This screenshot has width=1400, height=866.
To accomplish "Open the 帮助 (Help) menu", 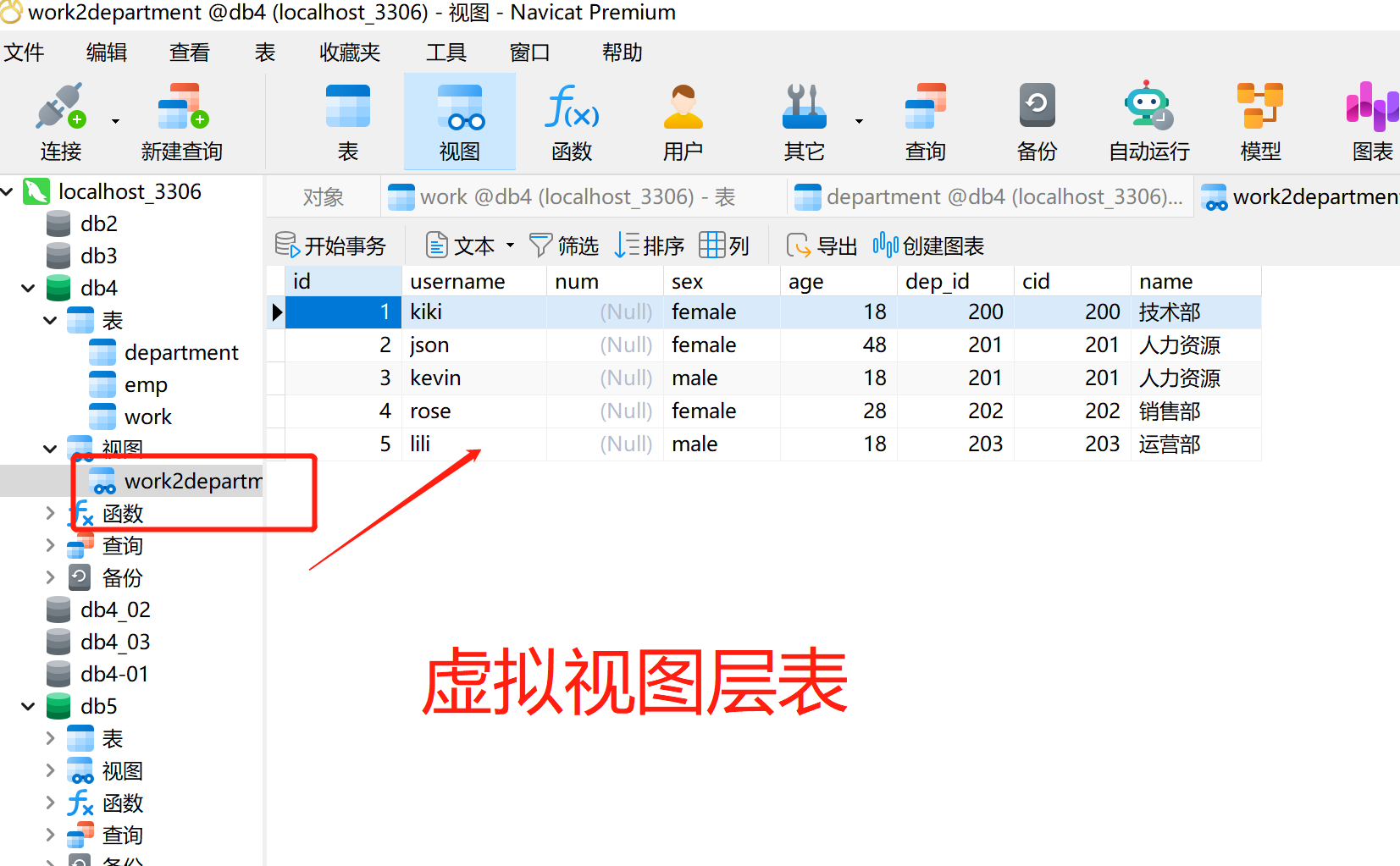I will (x=623, y=52).
